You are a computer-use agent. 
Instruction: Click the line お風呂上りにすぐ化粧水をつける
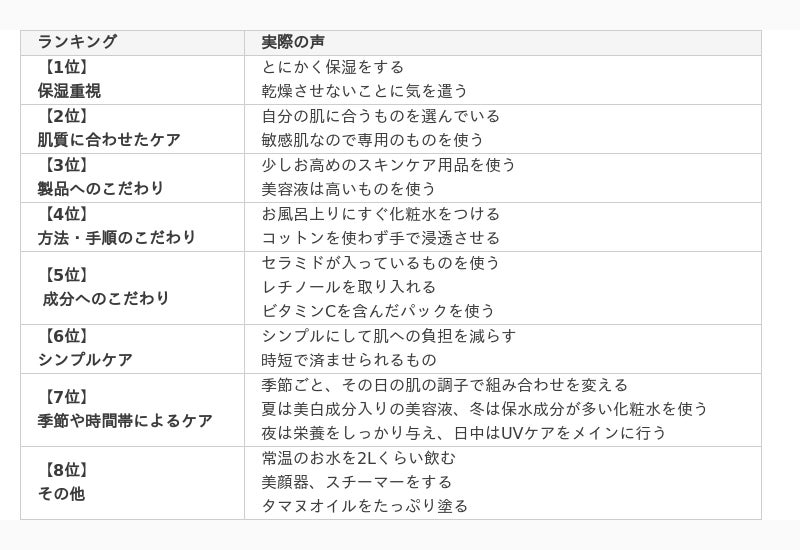point(381,214)
